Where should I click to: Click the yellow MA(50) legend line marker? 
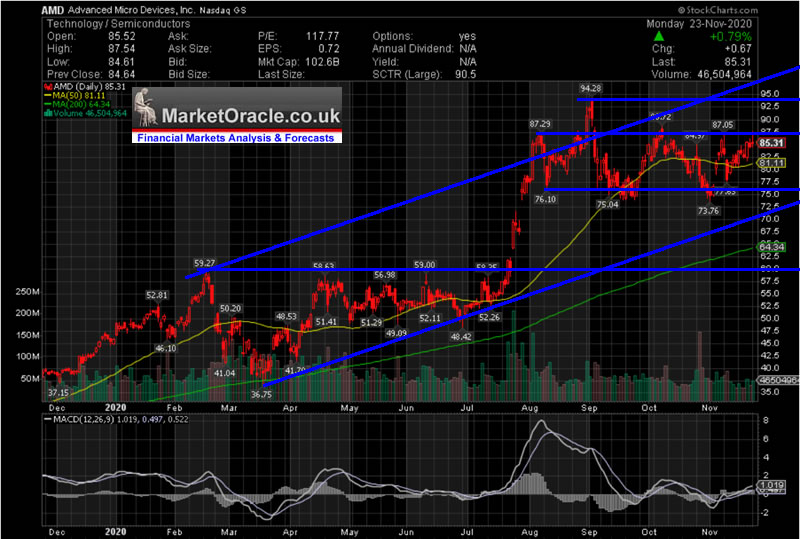(47, 97)
